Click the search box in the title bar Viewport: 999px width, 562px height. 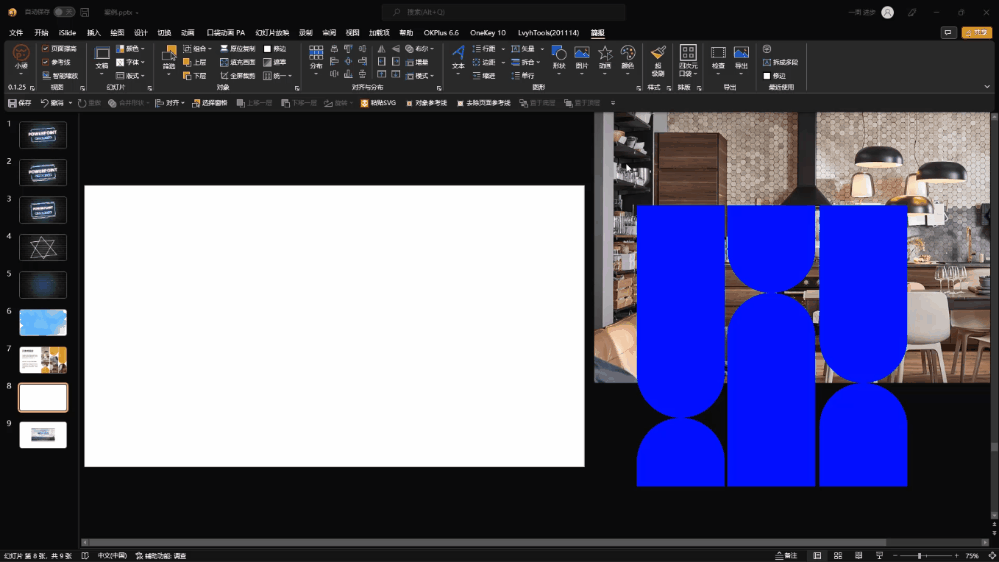[x=503, y=12]
